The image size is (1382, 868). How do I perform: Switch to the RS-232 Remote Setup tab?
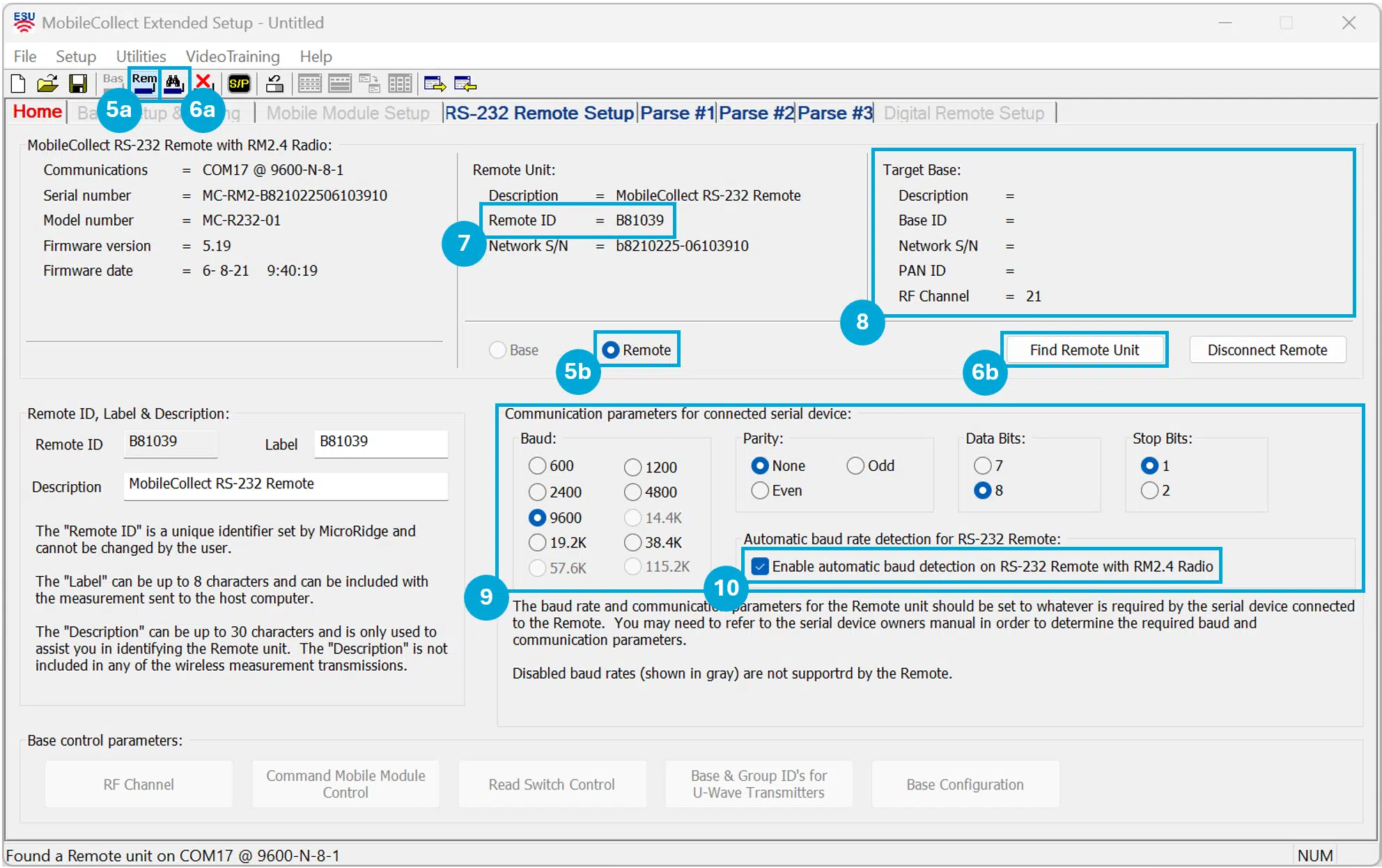[539, 113]
